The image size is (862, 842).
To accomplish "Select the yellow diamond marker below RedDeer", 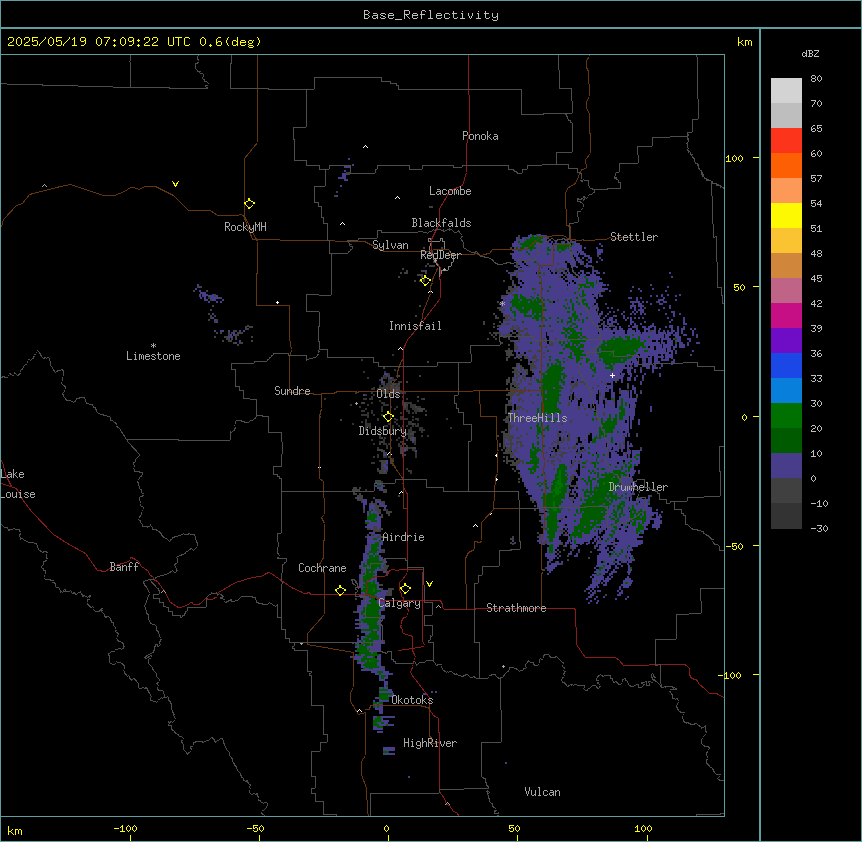I will 425,281.
